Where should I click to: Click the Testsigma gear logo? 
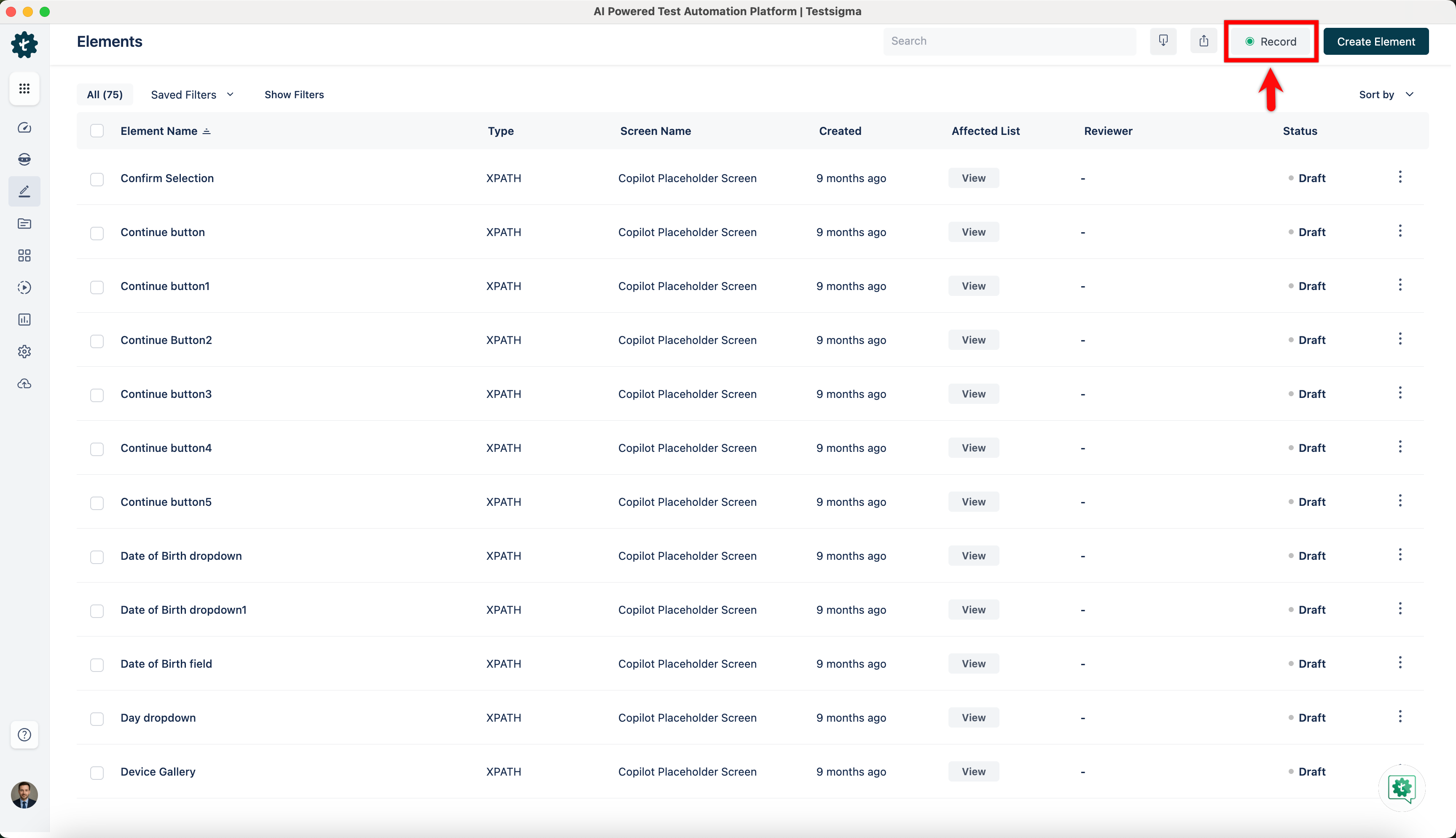pyautogui.click(x=24, y=44)
